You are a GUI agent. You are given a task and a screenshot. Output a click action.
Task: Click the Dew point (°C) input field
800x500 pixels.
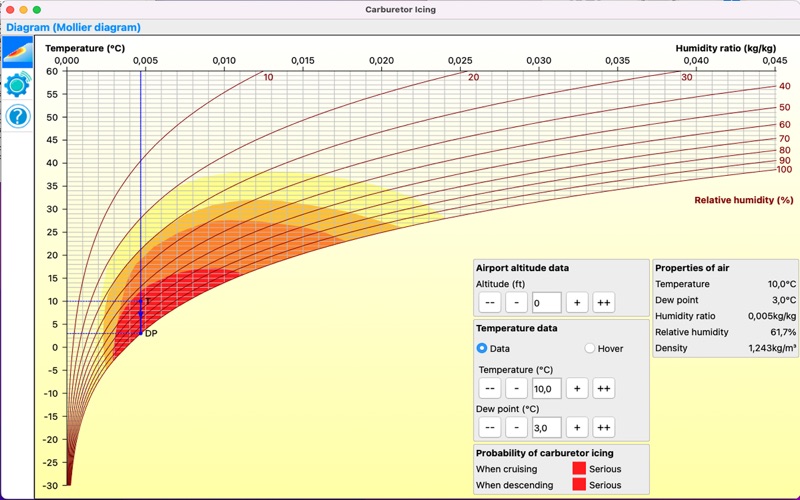point(546,428)
